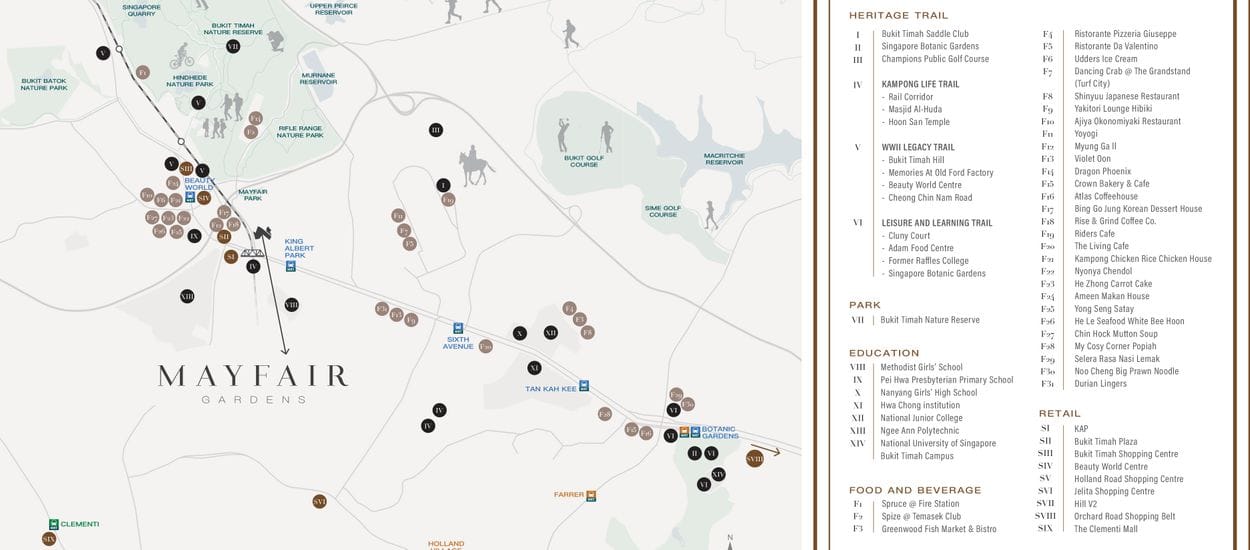1250x550 pixels.
Task: Click the Farrer MRT station icon
Action: tap(591, 495)
